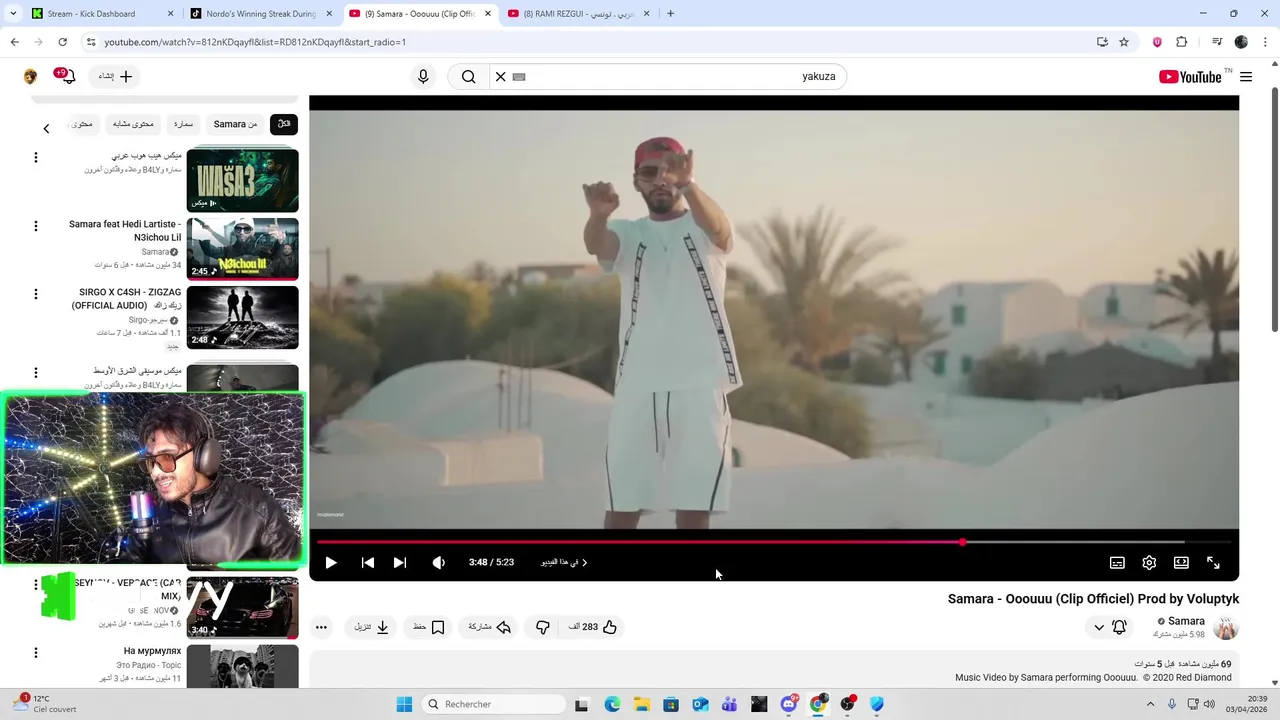Search by voice microphone icon
The height and width of the screenshot is (720, 1280).
pyautogui.click(x=423, y=77)
